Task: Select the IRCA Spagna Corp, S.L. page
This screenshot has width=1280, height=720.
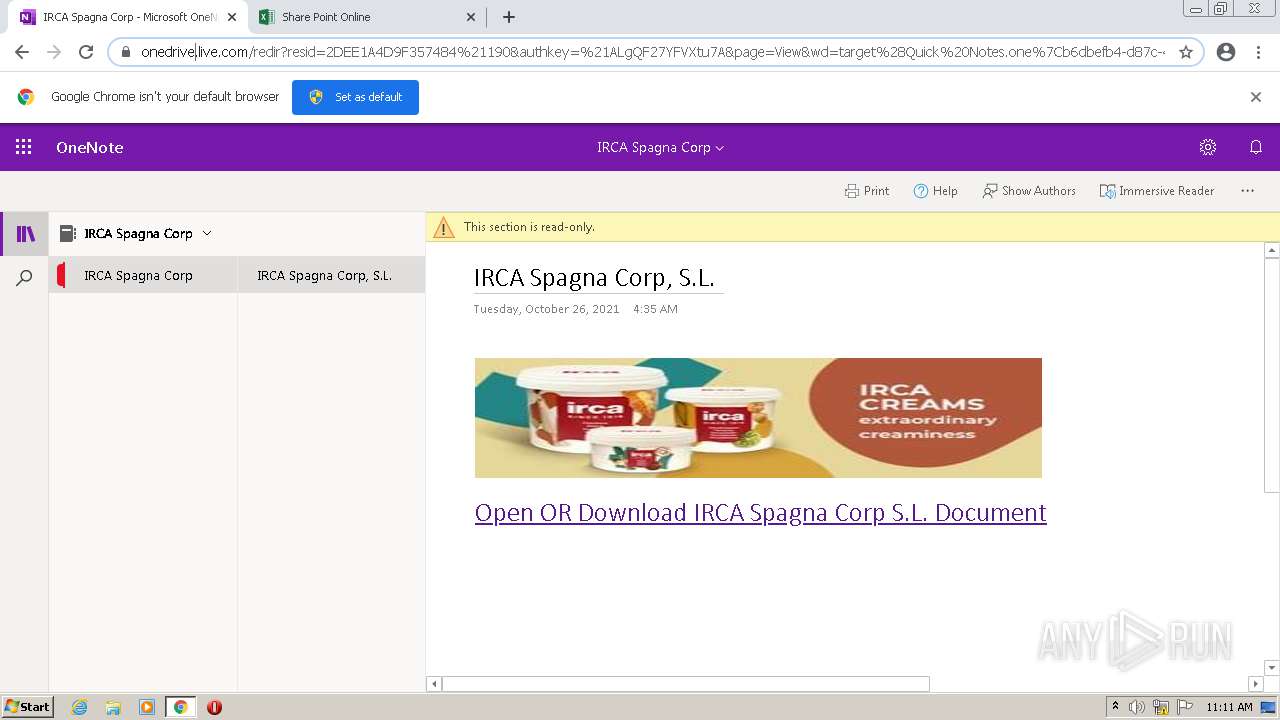Action: point(331,275)
